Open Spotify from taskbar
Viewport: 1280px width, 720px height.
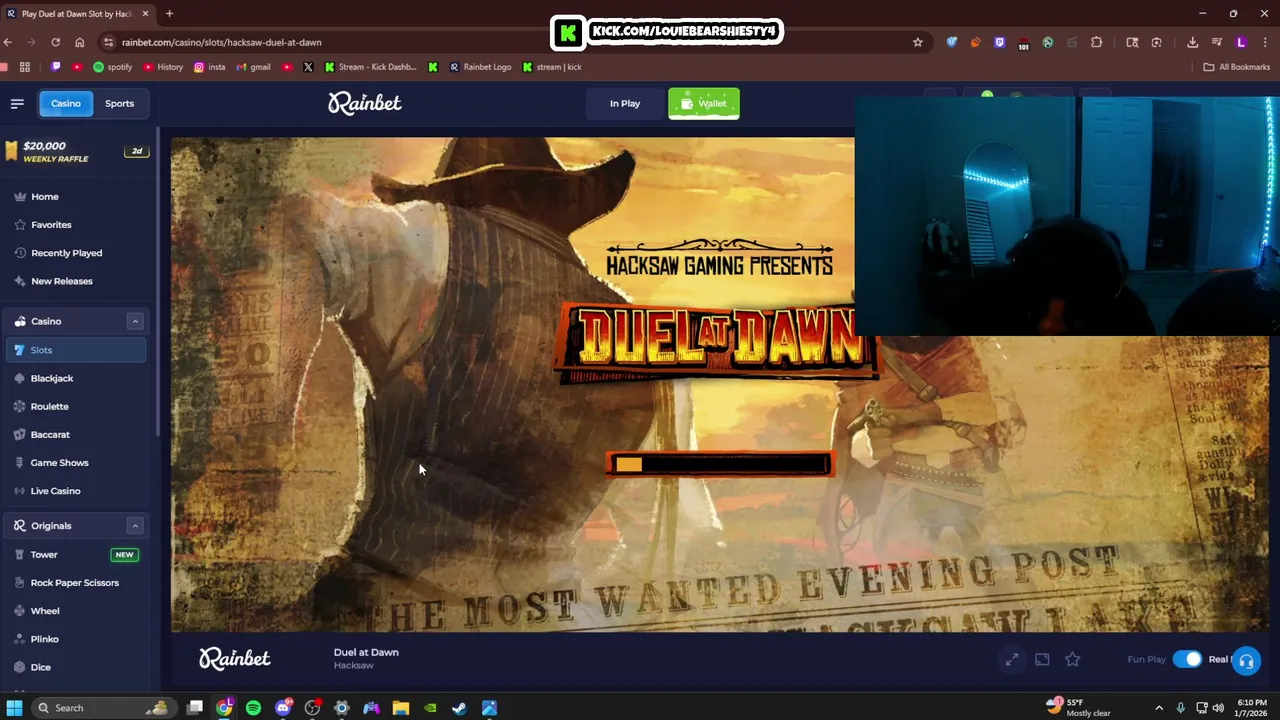(x=254, y=708)
